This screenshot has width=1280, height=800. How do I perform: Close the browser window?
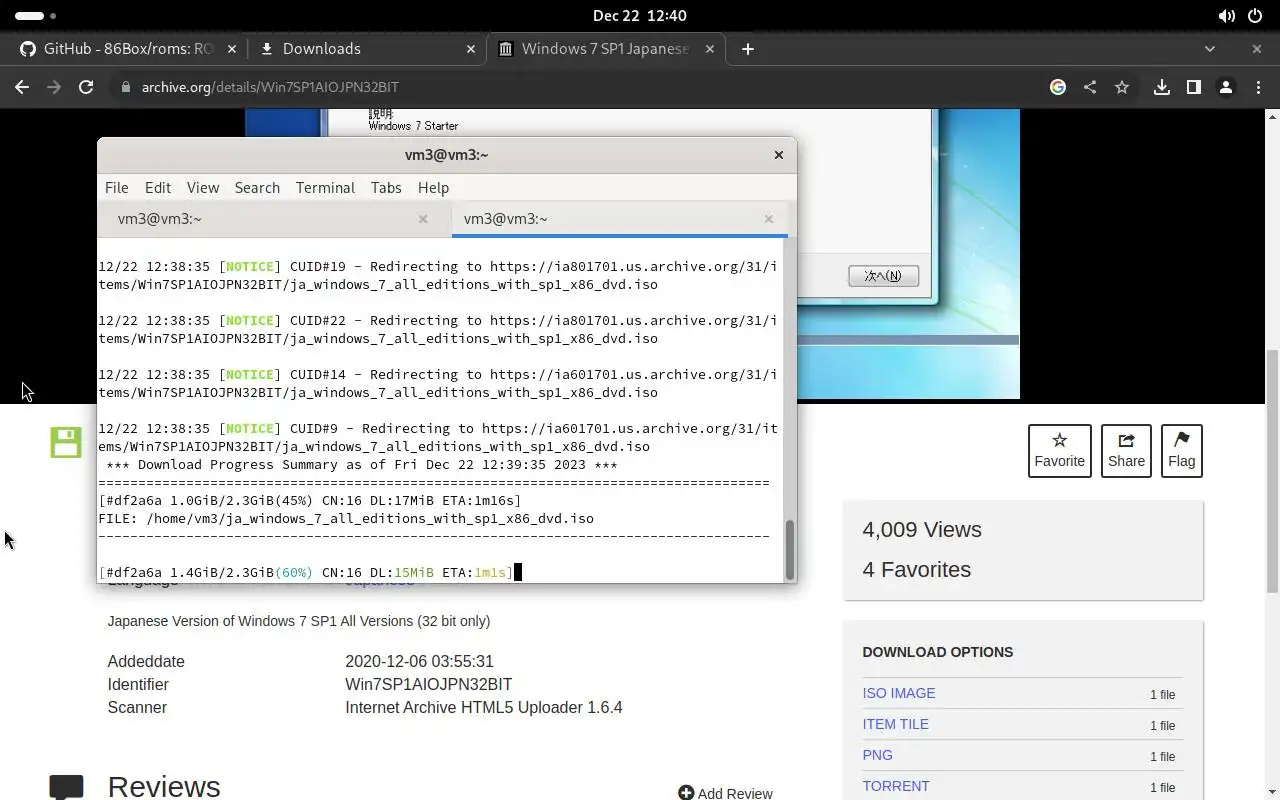click(x=1257, y=49)
